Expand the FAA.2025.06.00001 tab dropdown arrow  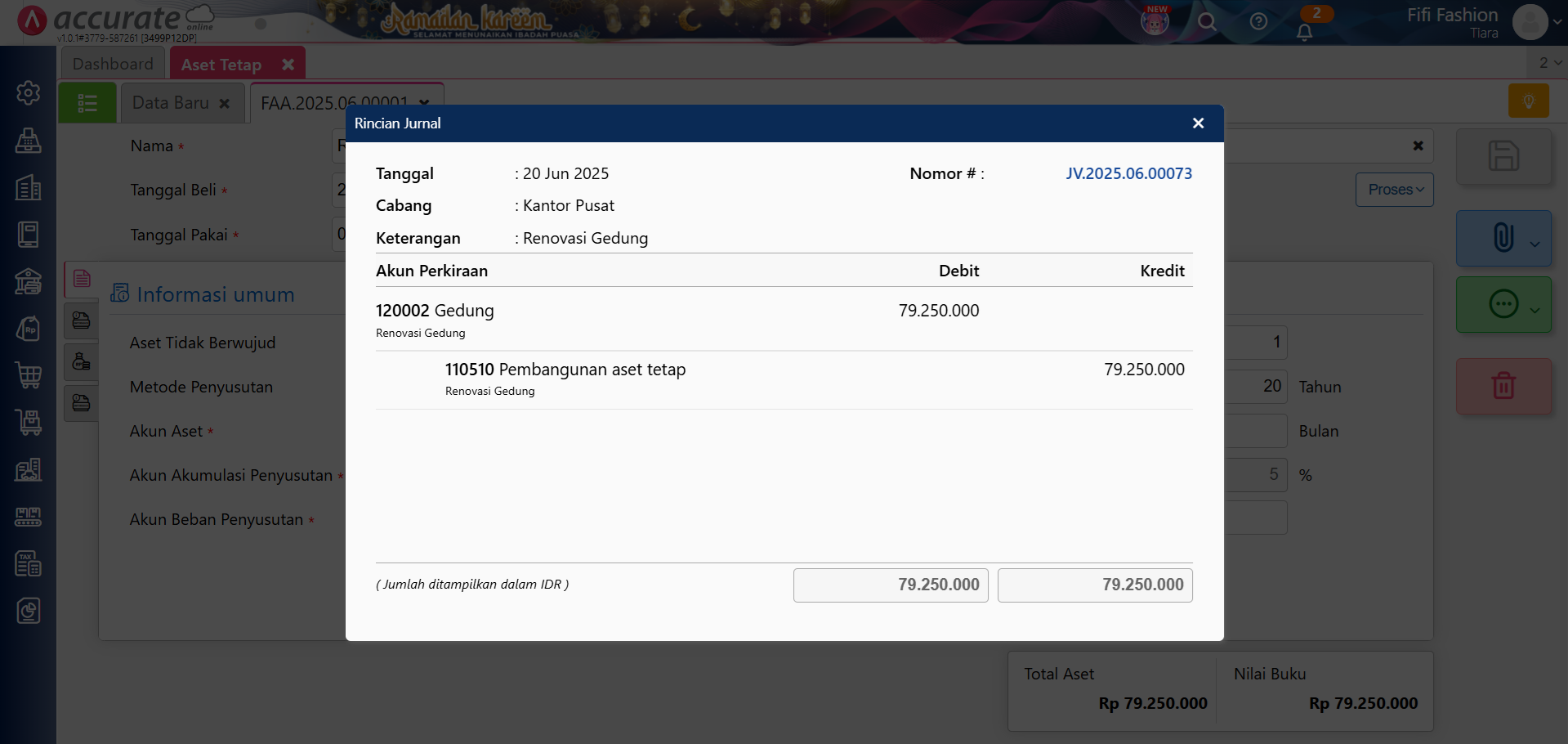point(424,103)
